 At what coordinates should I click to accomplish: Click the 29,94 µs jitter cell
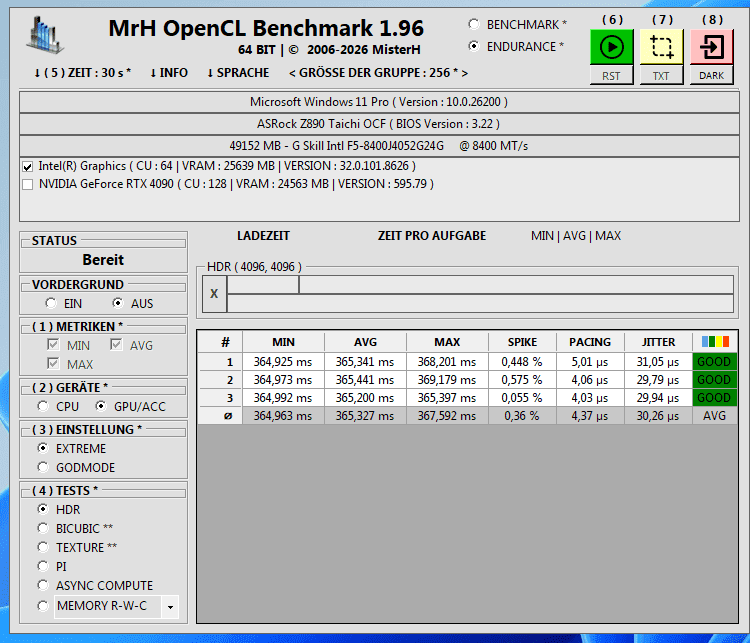[x=658, y=398]
